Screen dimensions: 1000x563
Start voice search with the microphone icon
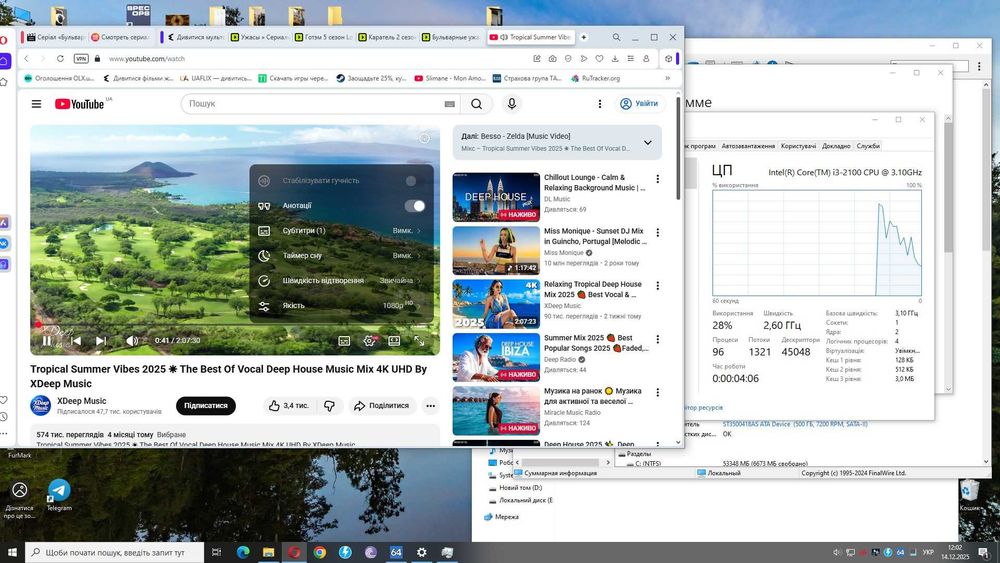(x=511, y=103)
